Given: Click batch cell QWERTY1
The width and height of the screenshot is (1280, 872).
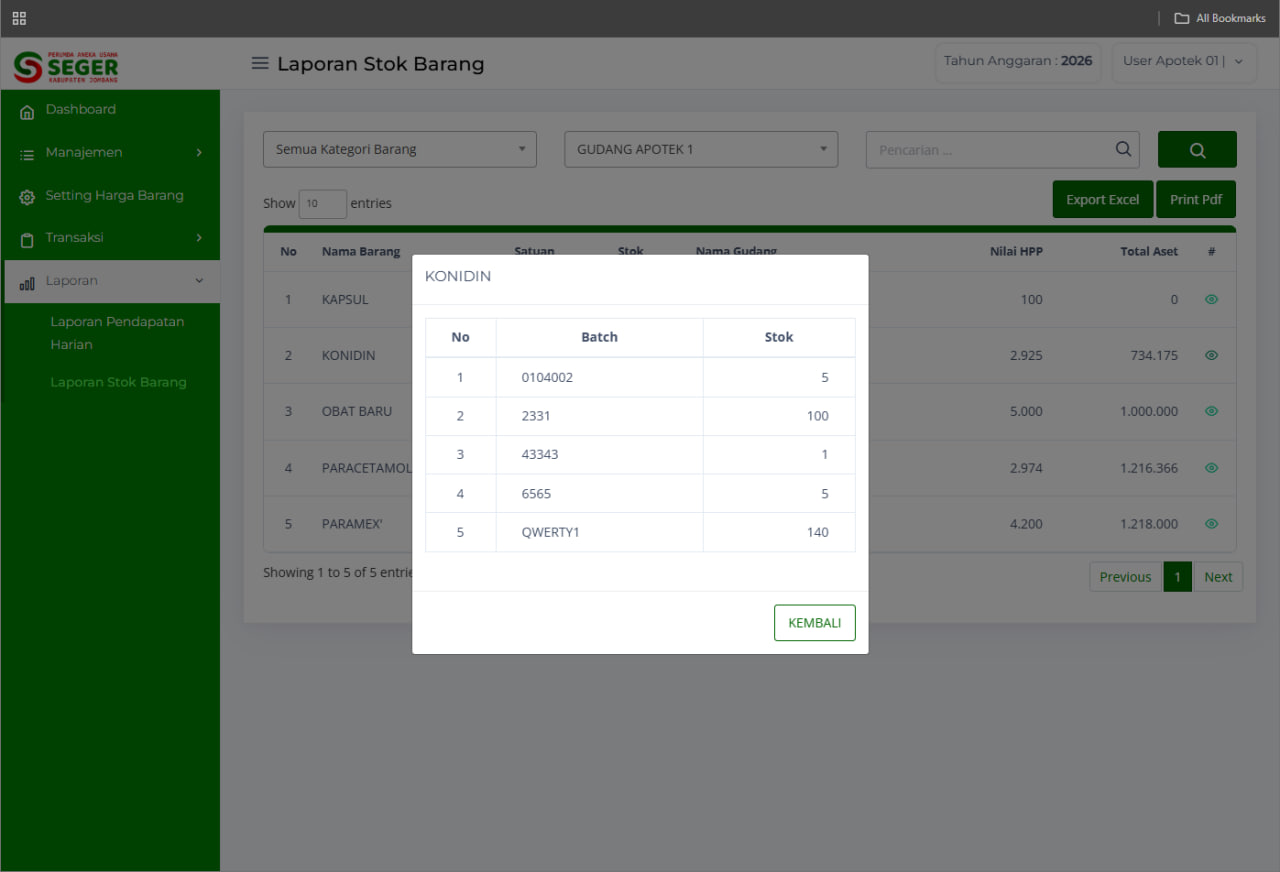Looking at the screenshot, I should [x=600, y=533].
